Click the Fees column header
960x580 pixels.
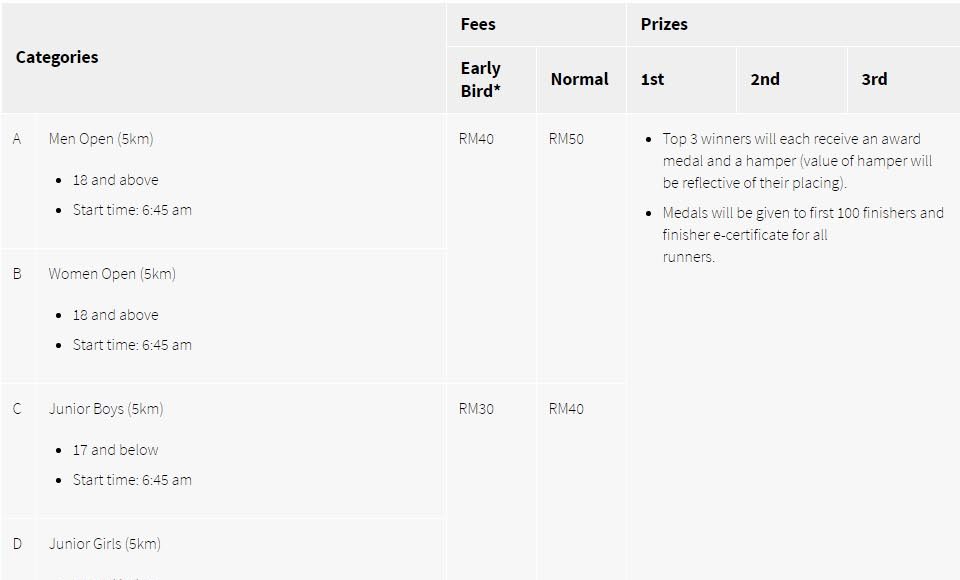(x=478, y=24)
